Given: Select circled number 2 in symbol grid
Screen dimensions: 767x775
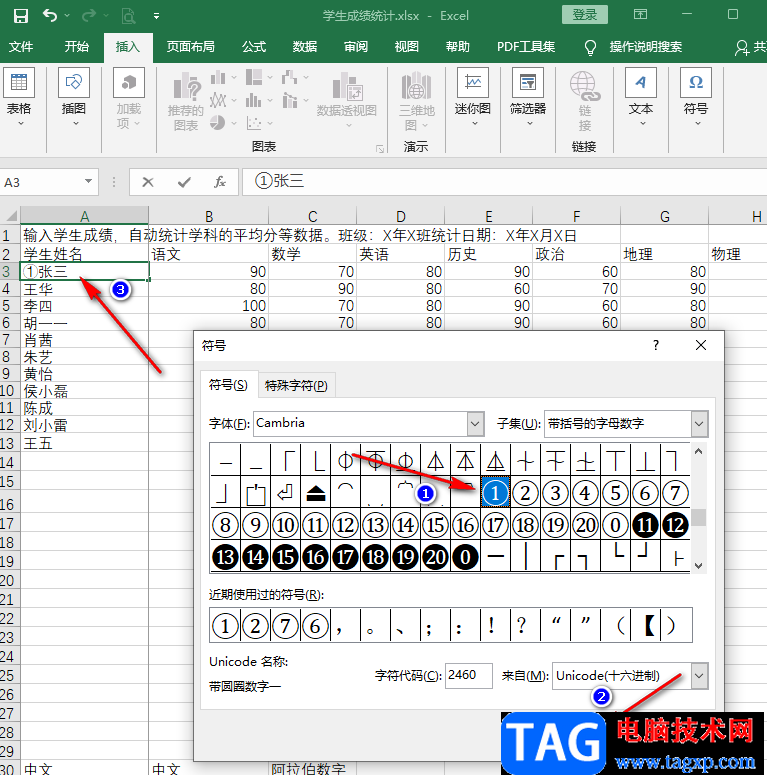Looking at the screenshot, I should point(525,493).
